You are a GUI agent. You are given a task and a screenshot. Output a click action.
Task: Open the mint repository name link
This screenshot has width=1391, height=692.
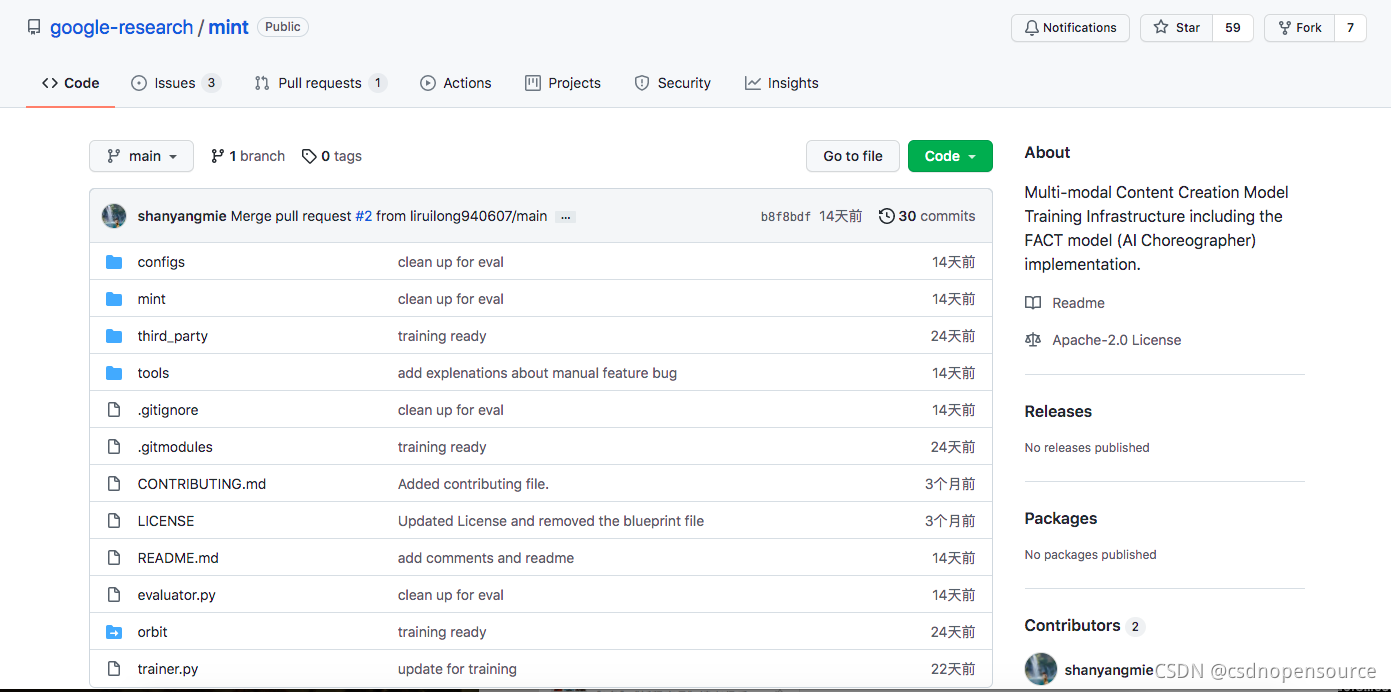pos(228,27)
